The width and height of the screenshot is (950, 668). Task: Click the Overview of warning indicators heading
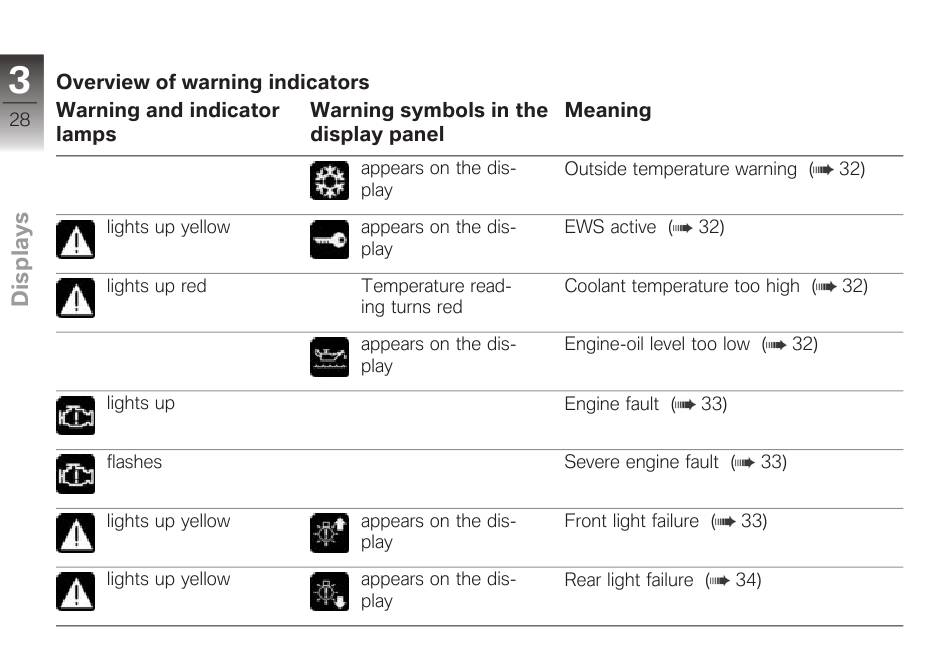pyautogui.click(x=213, y=82)
